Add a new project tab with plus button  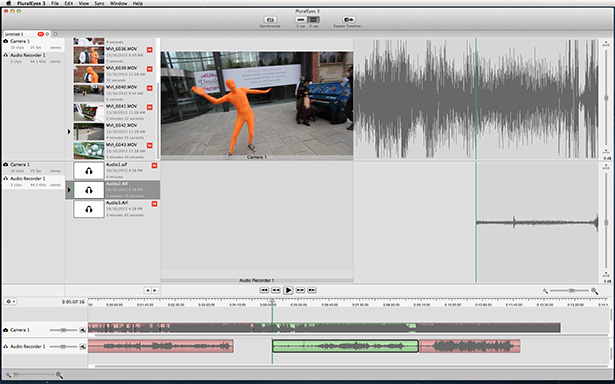pyautogui.click(x=55, y=34)
